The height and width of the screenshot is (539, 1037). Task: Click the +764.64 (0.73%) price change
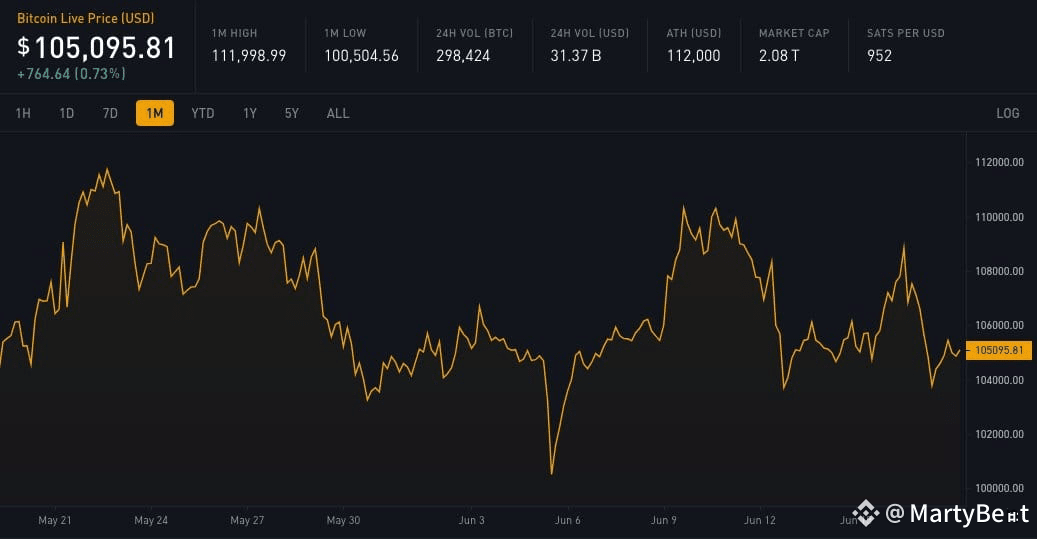pyautogui.click(x=71, y=73)
